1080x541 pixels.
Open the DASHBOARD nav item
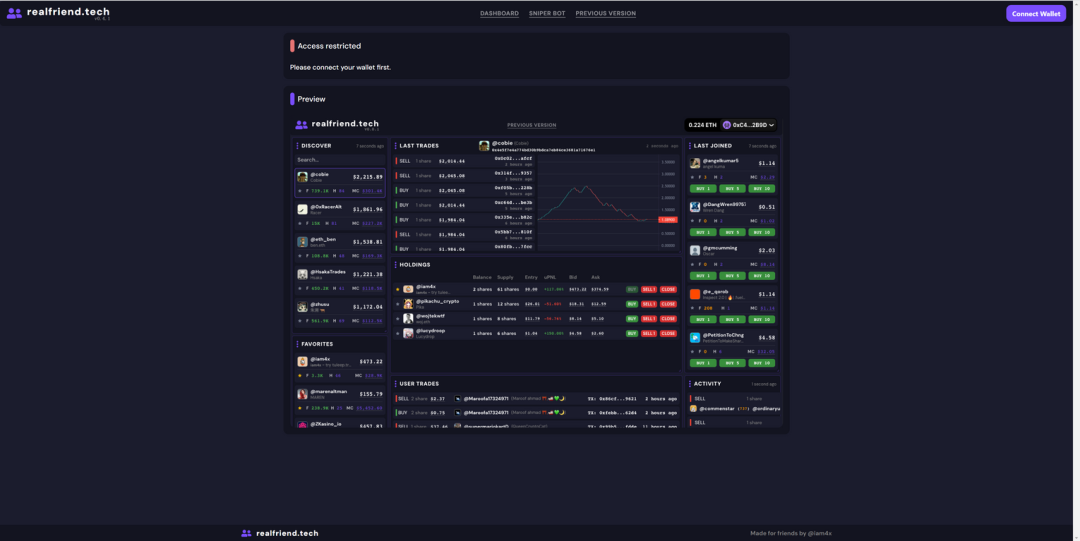(x=499, y=13)
